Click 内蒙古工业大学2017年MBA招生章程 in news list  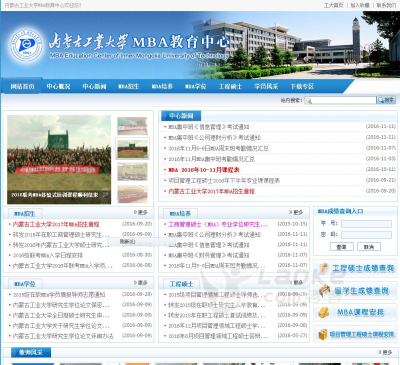pos(211,191)
